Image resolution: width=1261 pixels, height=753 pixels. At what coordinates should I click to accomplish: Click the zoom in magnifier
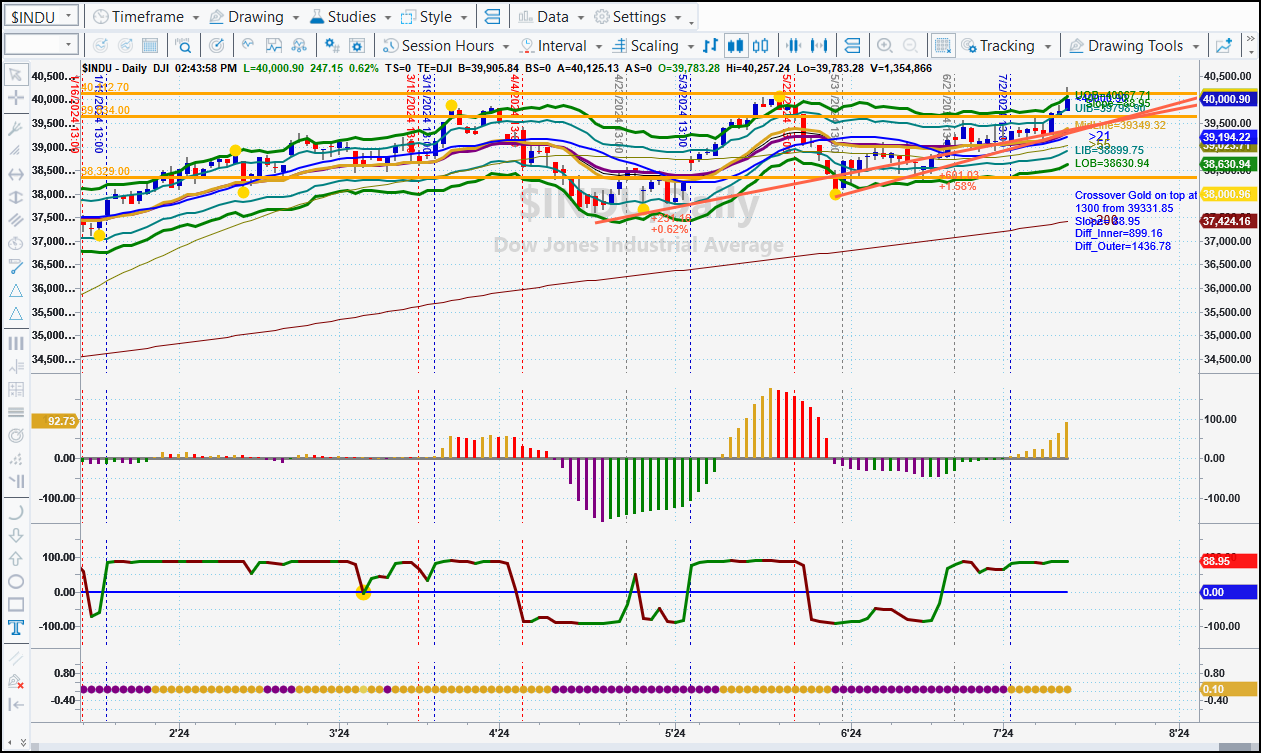pos(884,45)
